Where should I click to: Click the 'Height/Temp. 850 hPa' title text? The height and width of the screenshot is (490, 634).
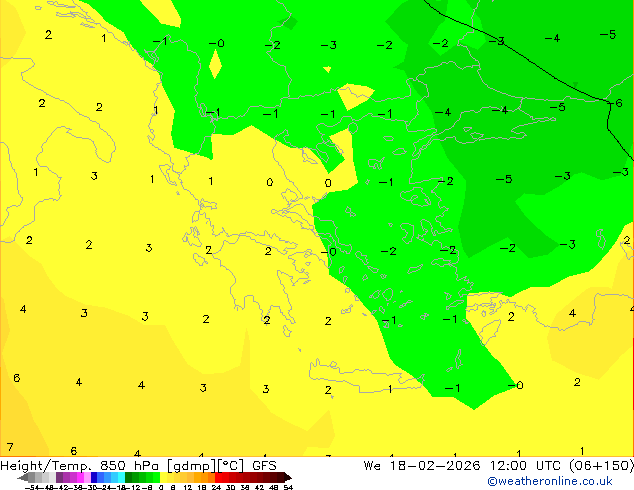80,466
